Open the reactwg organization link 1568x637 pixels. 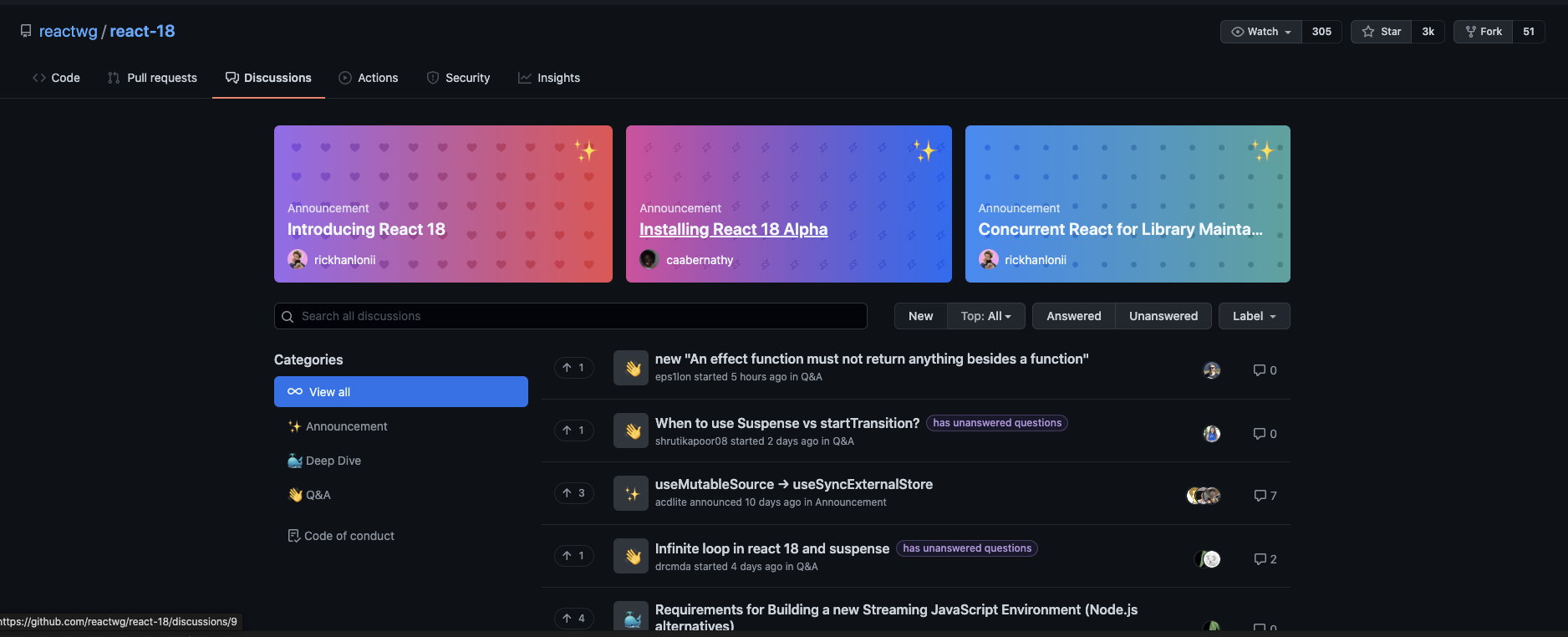[69, 31]
